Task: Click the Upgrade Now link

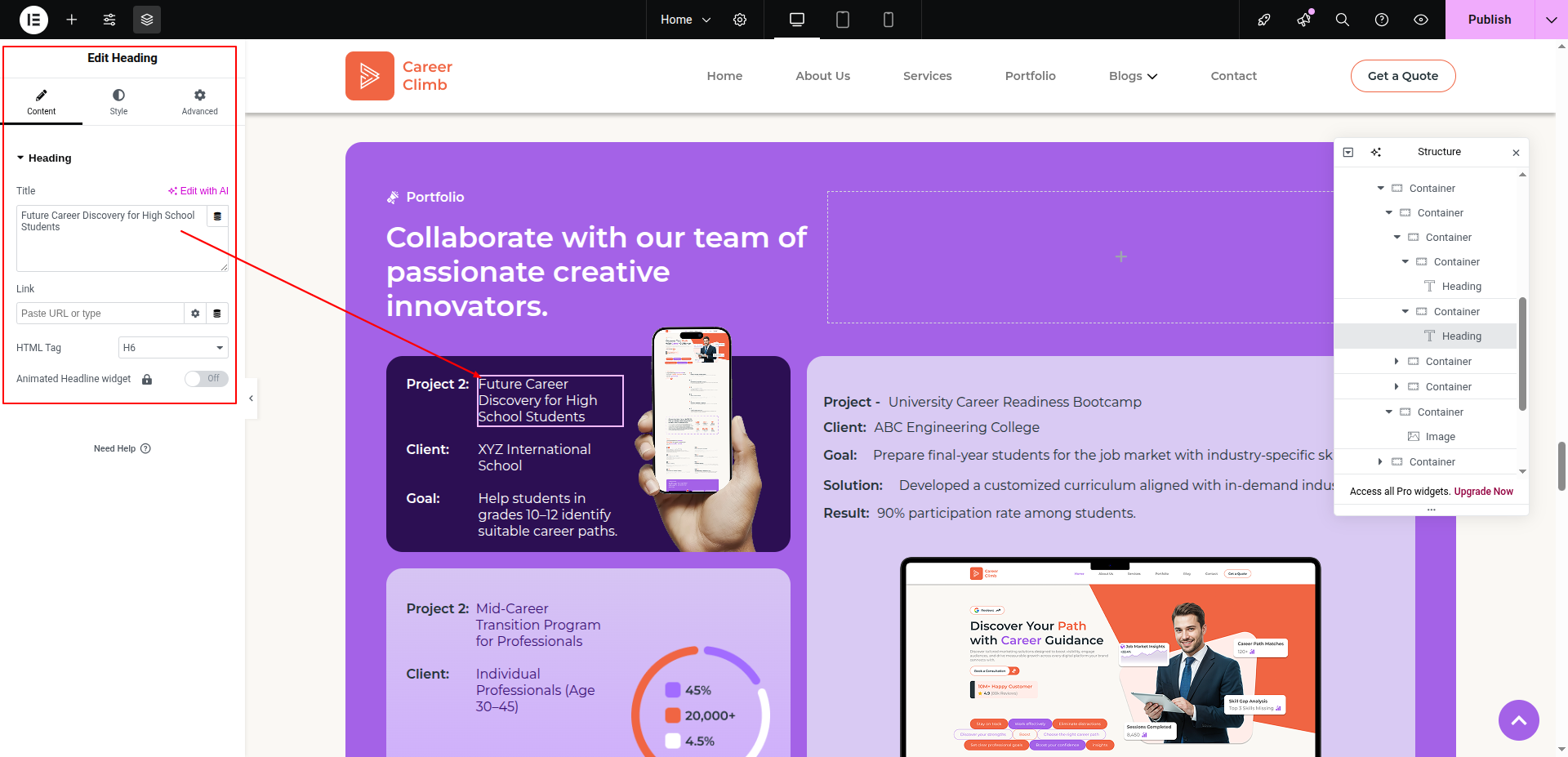Action: (1484, 492)
